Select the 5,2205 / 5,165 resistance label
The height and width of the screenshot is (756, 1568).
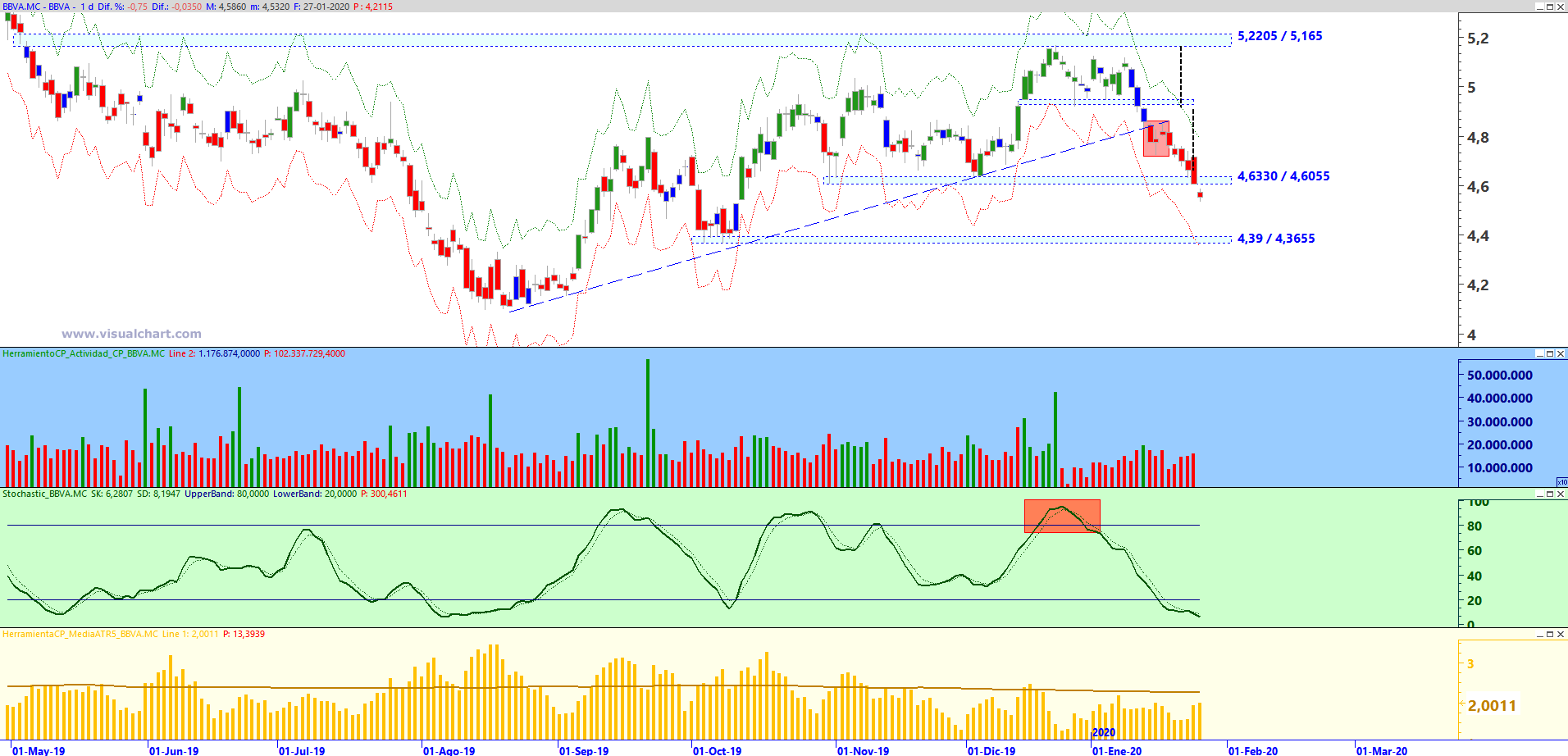click(1280, 36)
